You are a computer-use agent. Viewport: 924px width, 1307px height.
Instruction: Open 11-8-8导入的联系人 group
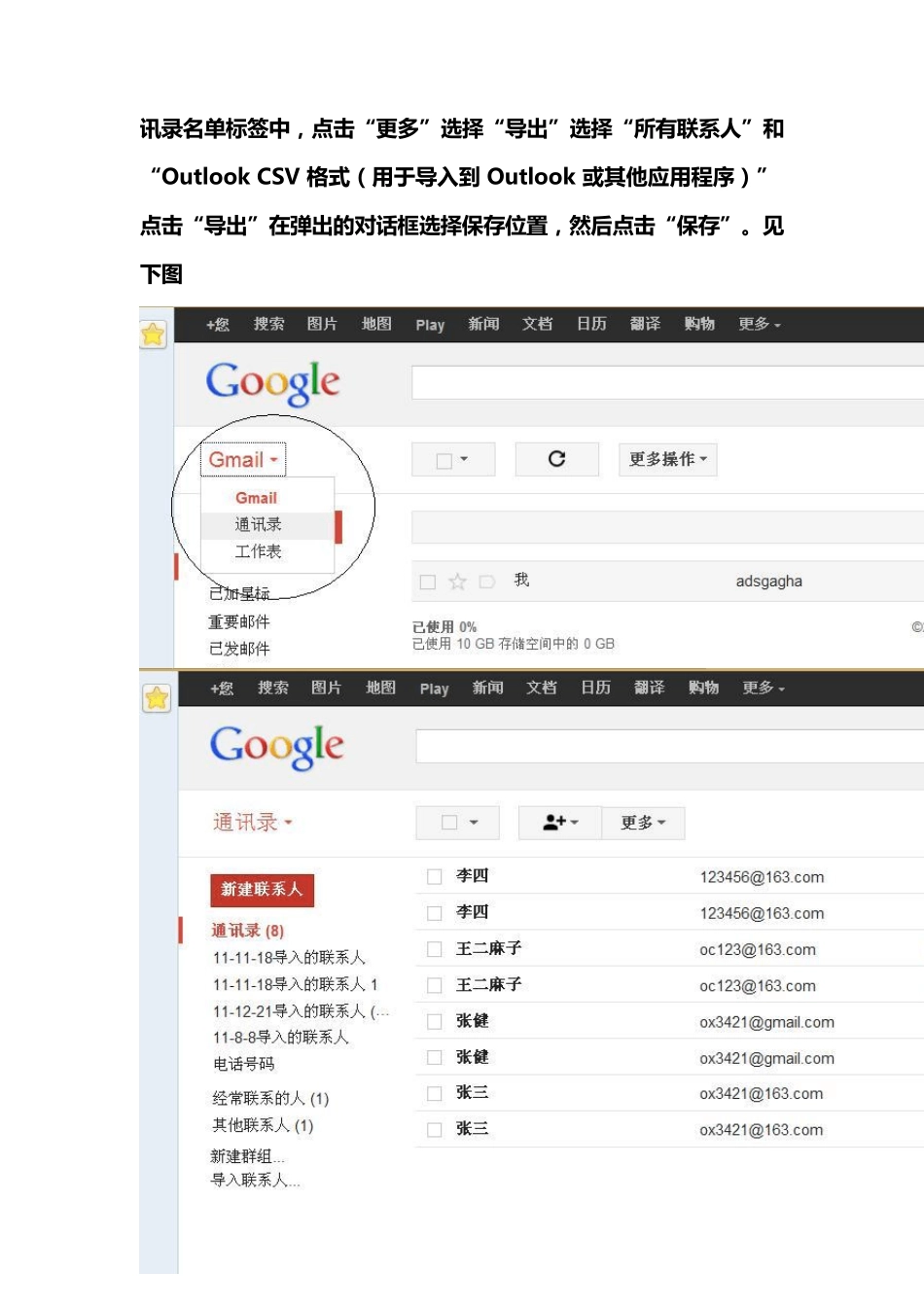(280, 1038)
